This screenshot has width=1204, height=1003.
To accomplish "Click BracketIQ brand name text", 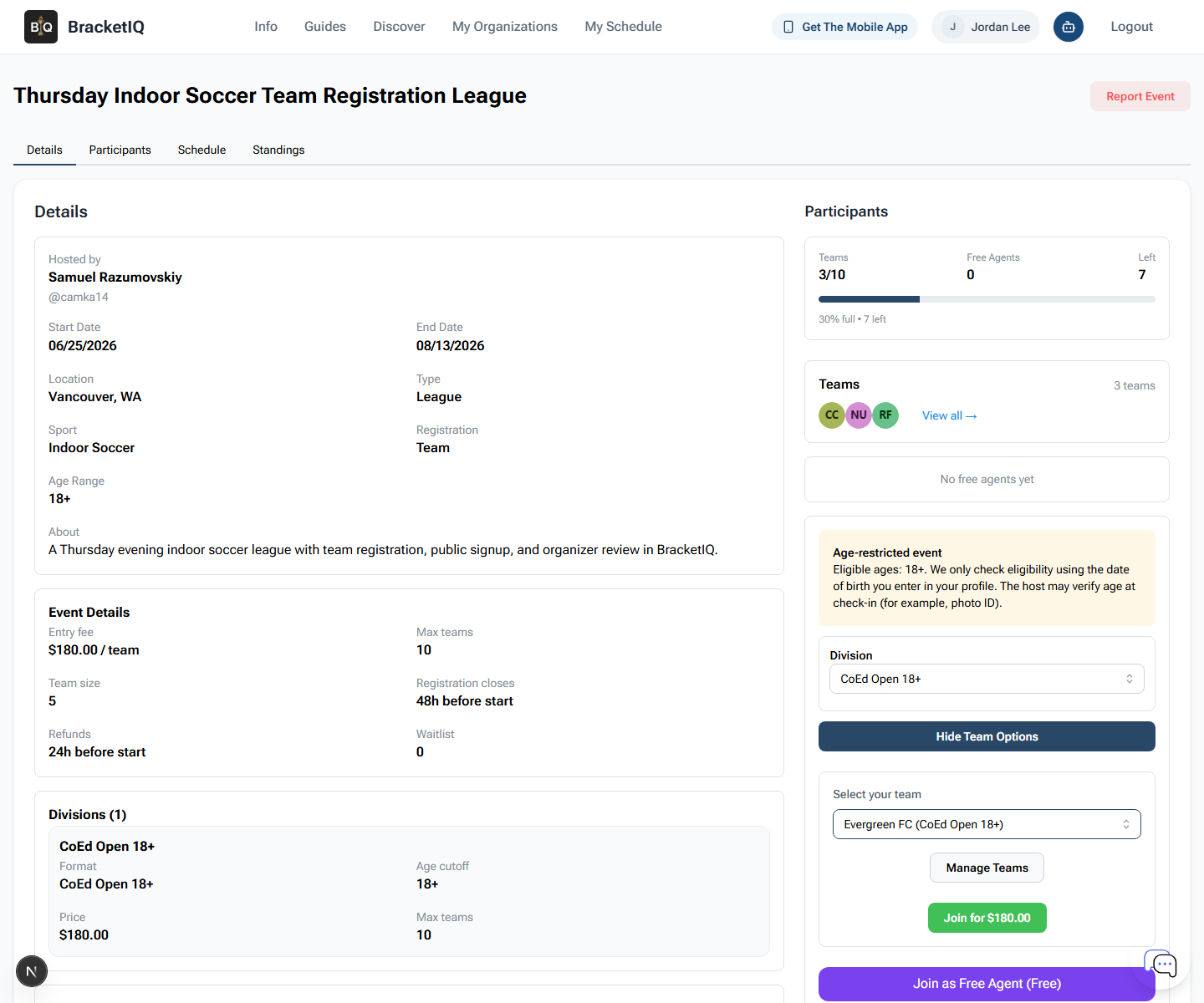I will point(106,27).
